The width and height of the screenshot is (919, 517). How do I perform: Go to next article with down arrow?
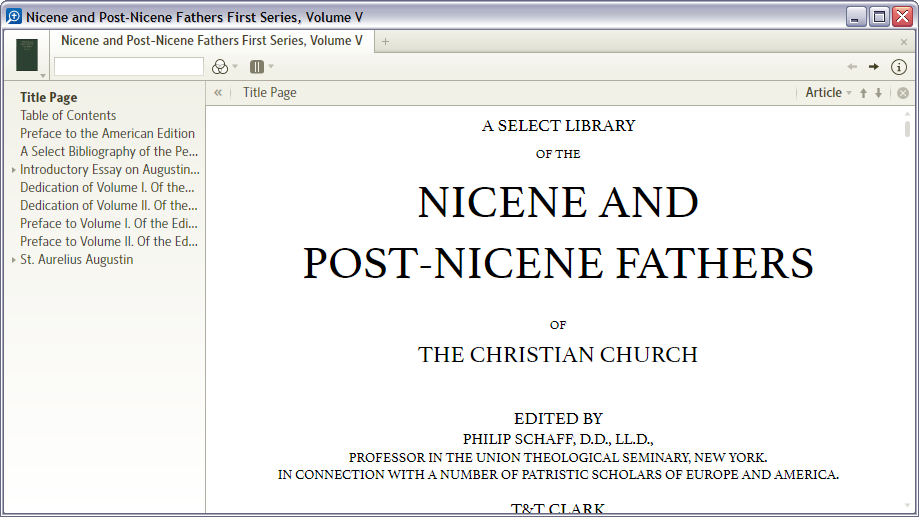[x=879, y=93]
